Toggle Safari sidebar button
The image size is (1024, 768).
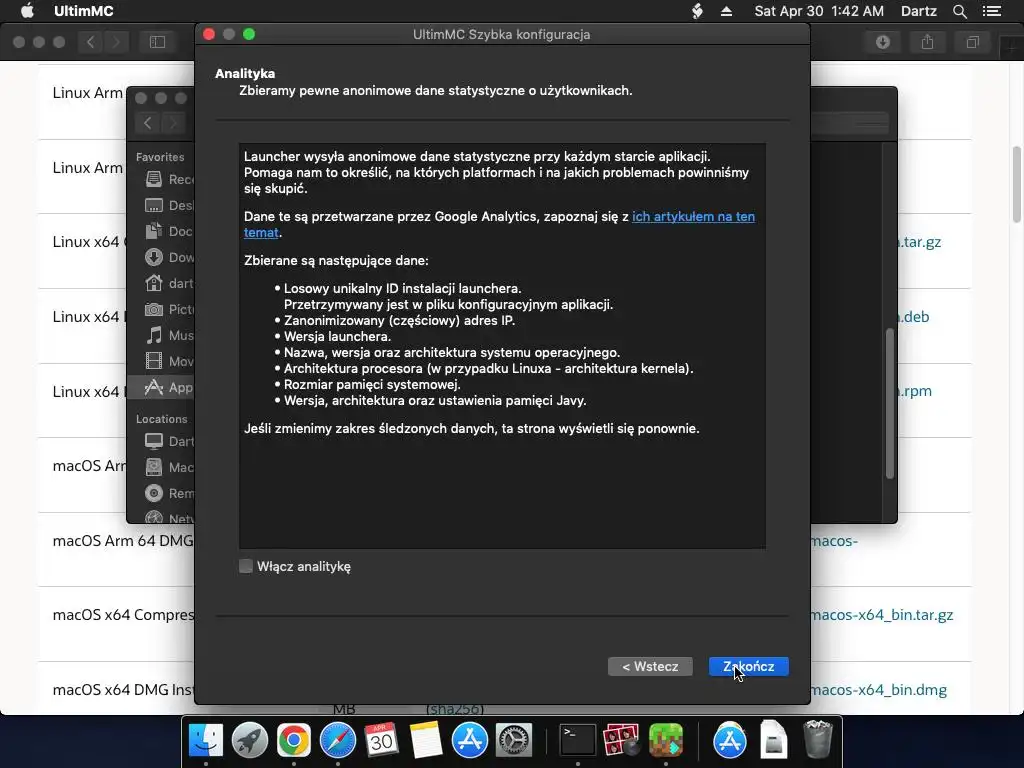coord(157,42)
